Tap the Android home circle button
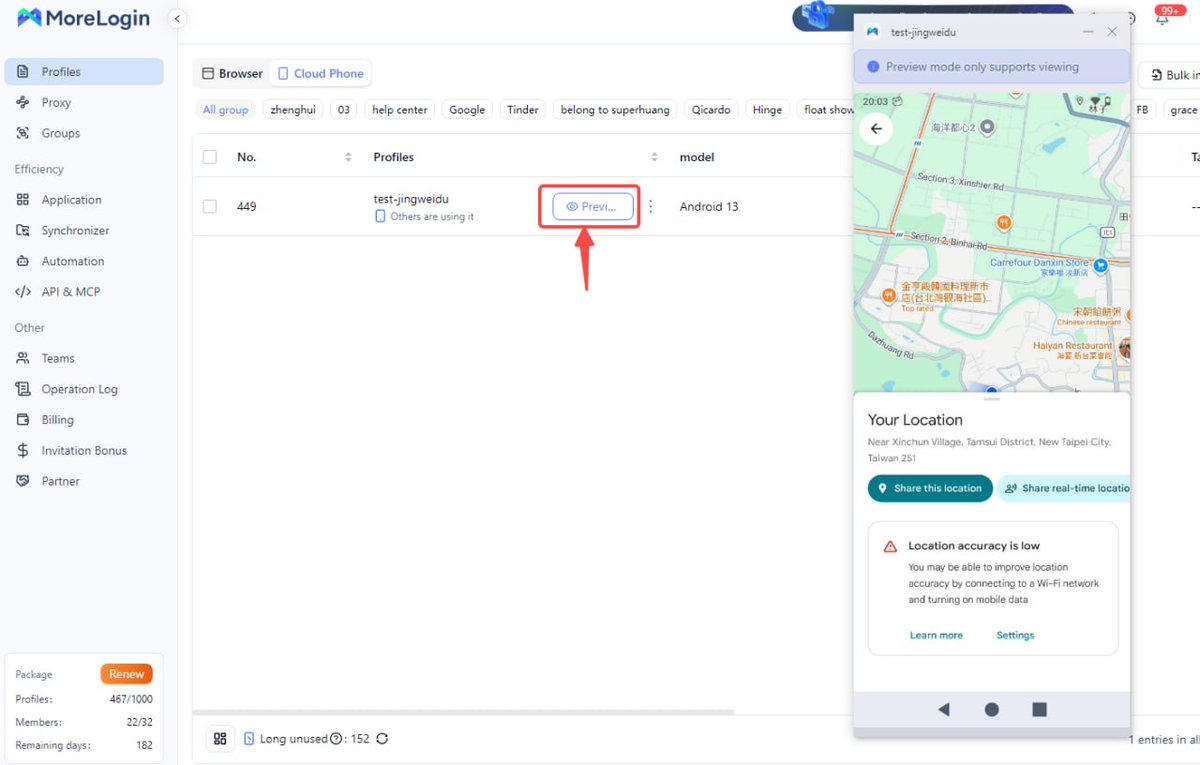The width and height of the screenshot is (1200, 765). point(991,709)
